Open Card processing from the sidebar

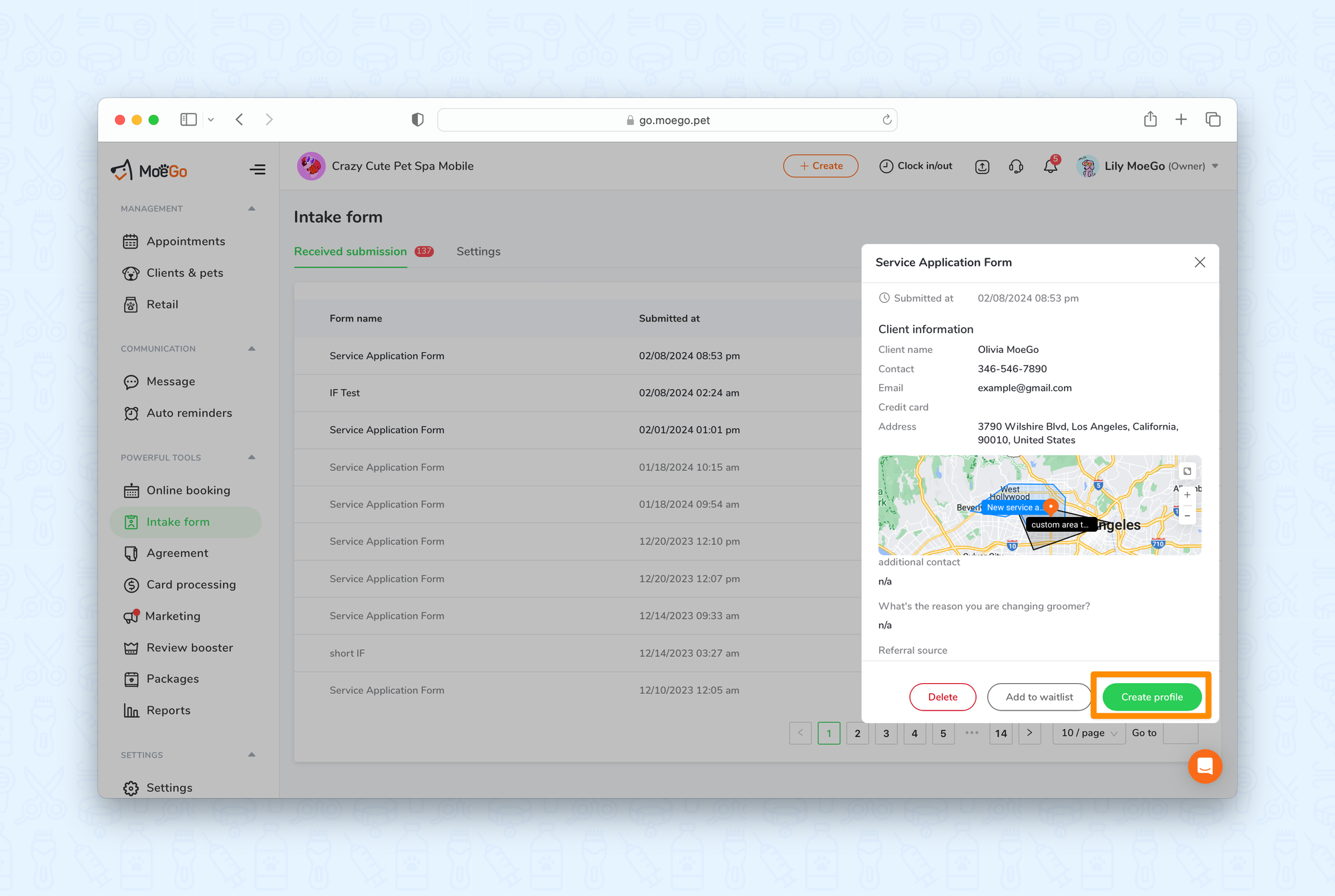point(191,584)
